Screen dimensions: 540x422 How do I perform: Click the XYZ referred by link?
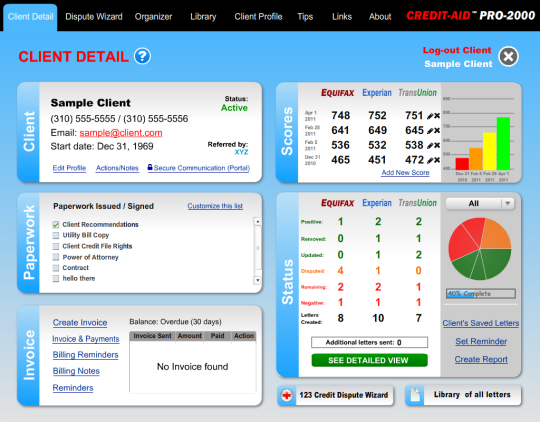pyautogui.click(x=241, y=152)
